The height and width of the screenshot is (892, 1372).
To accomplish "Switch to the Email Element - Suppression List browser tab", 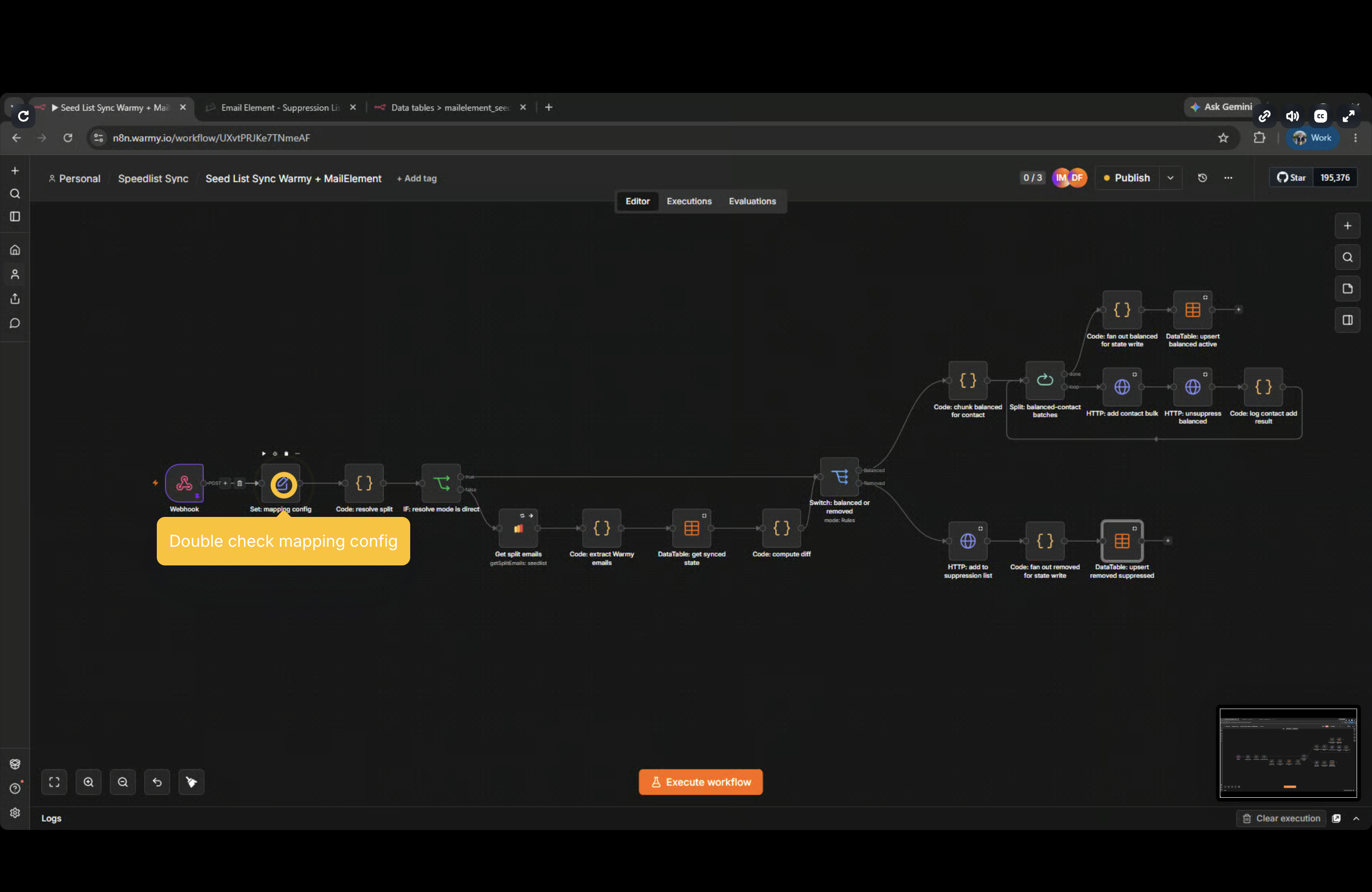I will click(281, 108).
